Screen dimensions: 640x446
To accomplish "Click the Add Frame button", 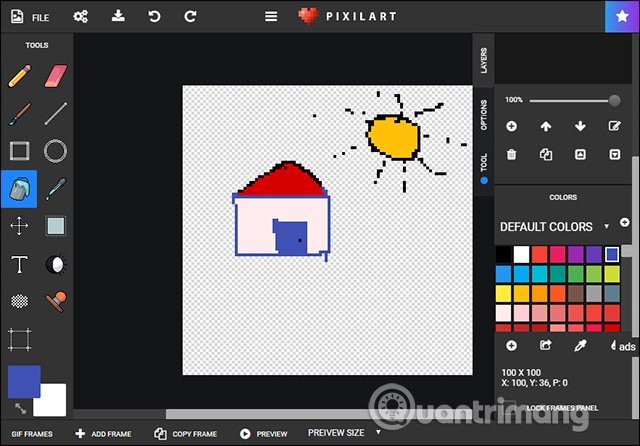I will [x=103, y=434].
